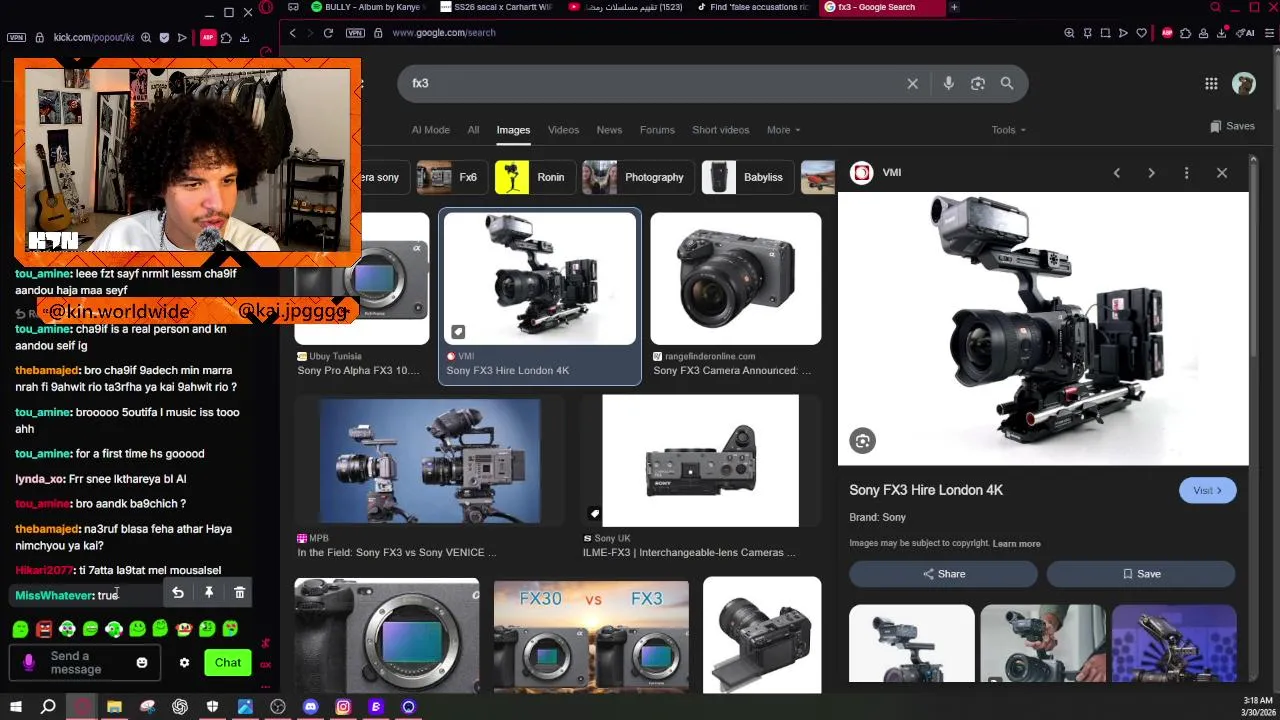The image size is (1280, 720).
Task: Add page to bookmarks heart icon
Action: (x=1141, y=33)
